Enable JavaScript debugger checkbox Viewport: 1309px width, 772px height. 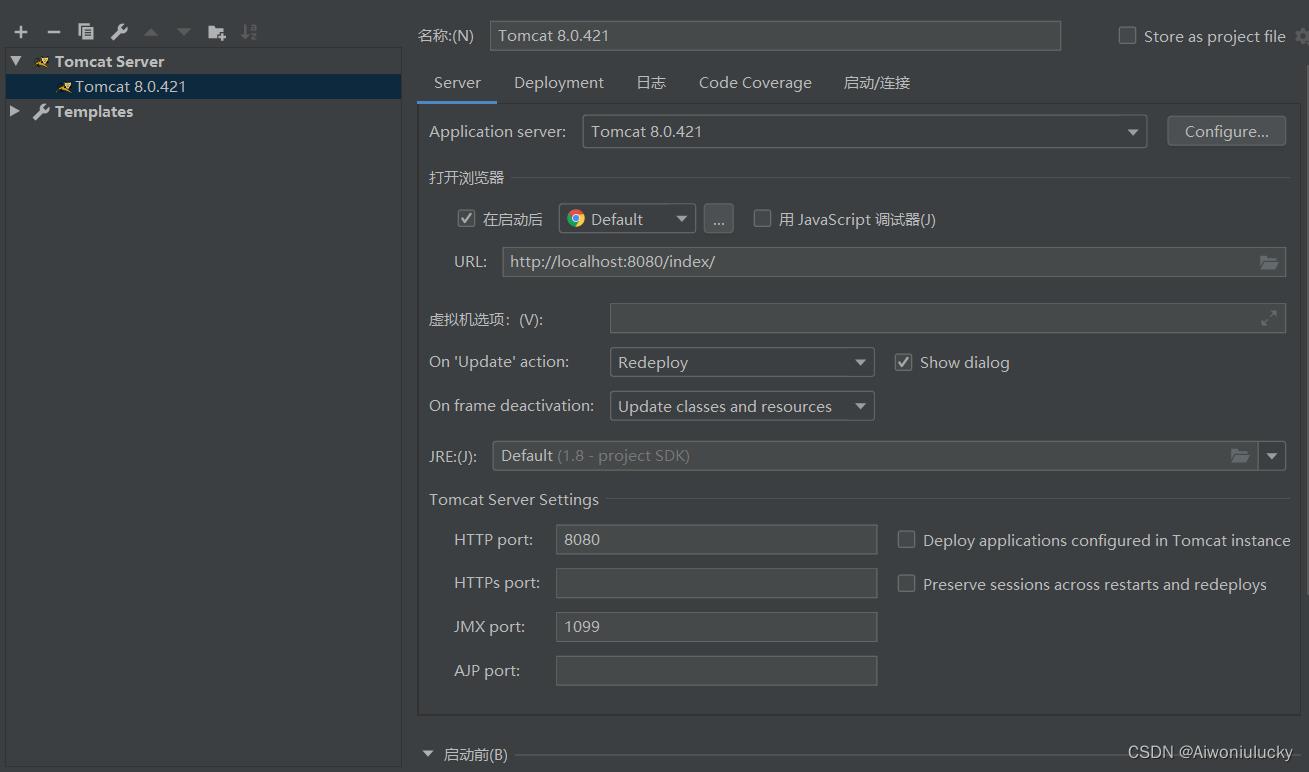click(762, 218)
